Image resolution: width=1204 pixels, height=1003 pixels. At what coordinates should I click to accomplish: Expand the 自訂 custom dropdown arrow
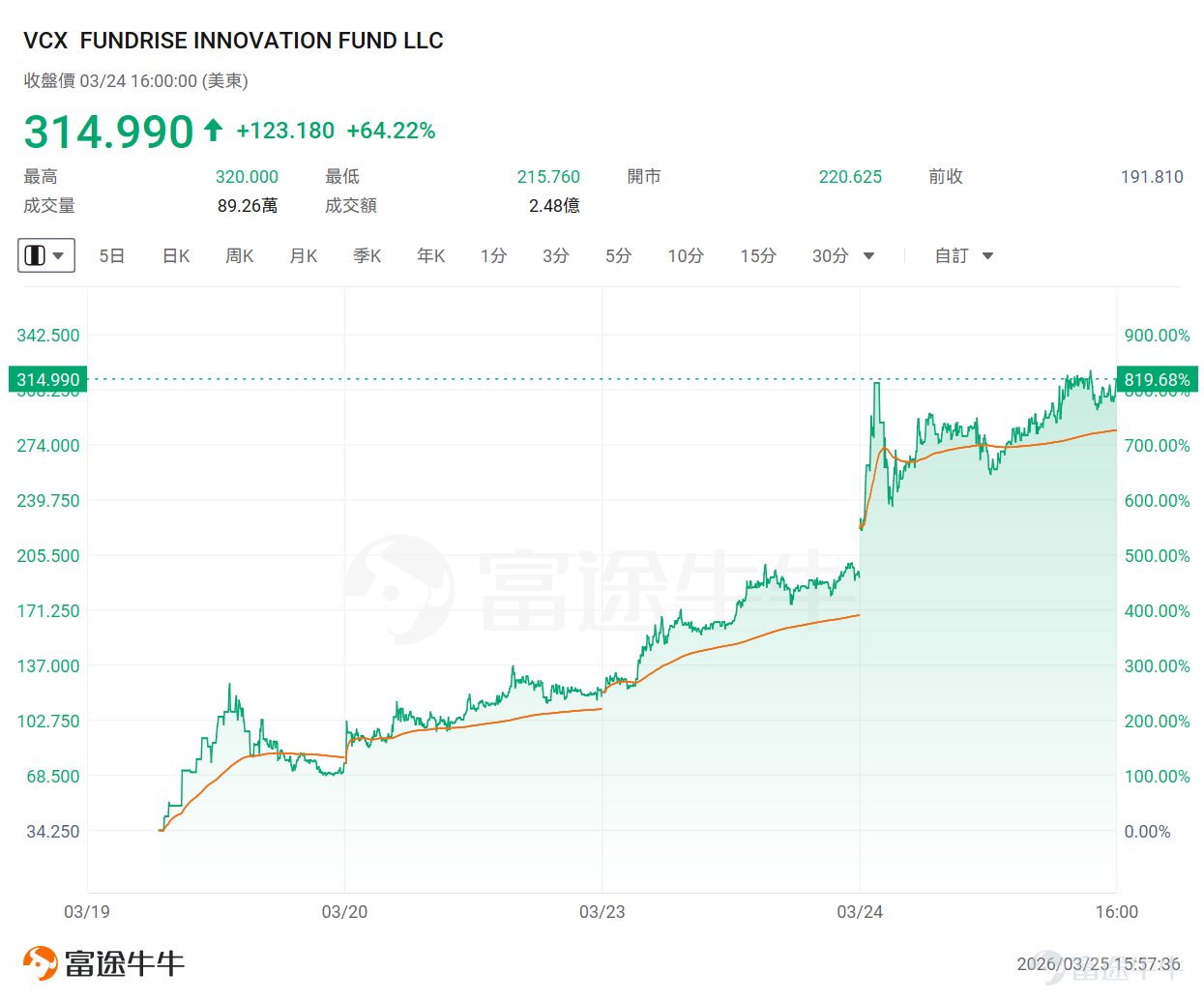pyautogui.click(x=987, y=256)
